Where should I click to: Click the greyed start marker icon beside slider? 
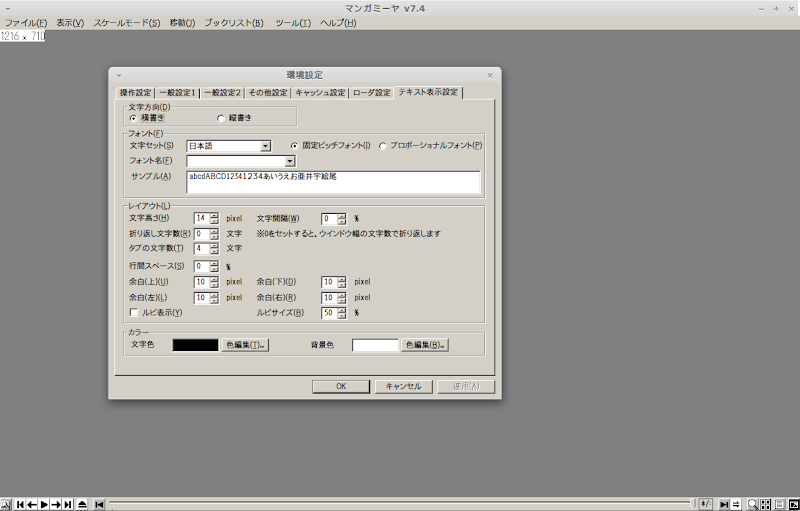(99, 505)
